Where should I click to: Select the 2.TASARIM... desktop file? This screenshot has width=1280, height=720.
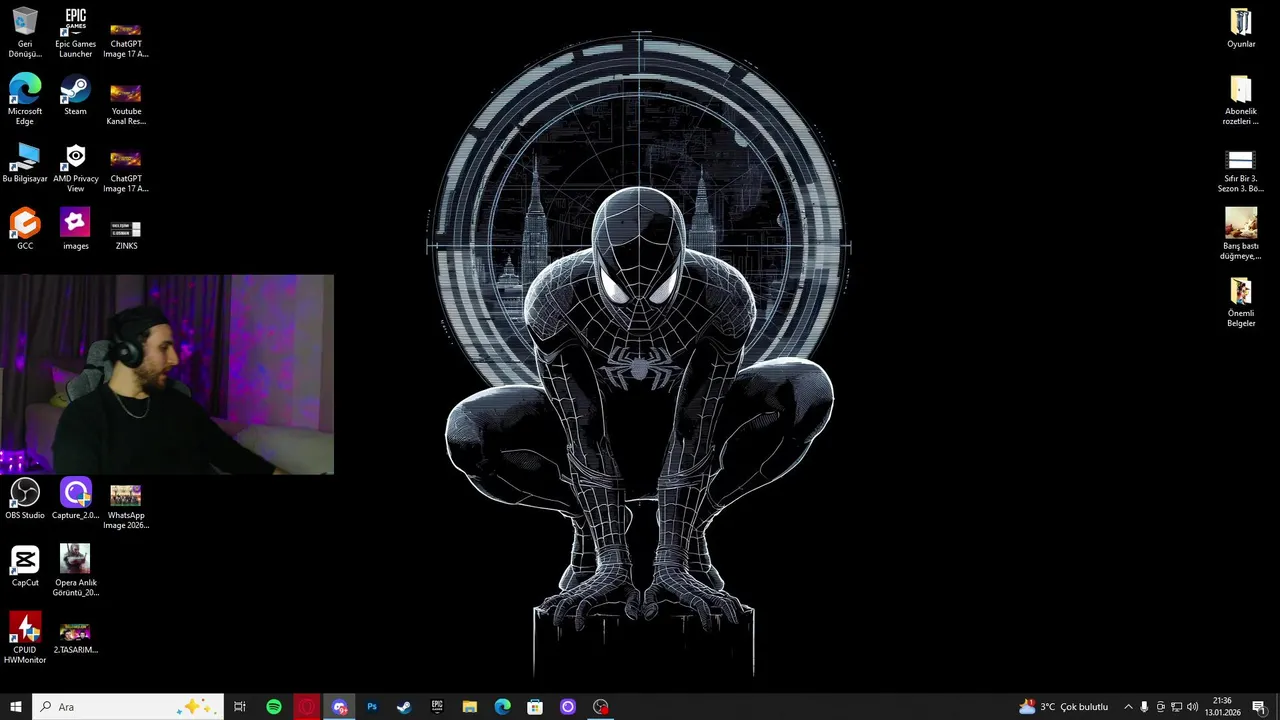pos(76,638)
